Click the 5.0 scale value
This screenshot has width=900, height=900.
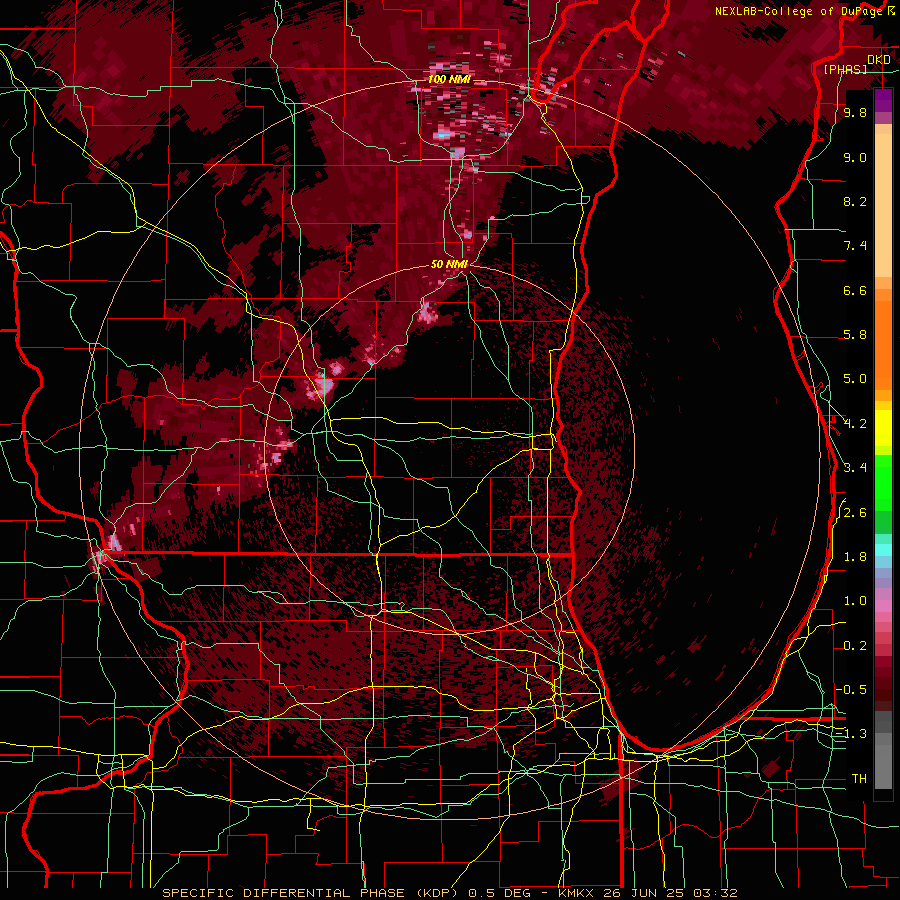coord(855,379)
